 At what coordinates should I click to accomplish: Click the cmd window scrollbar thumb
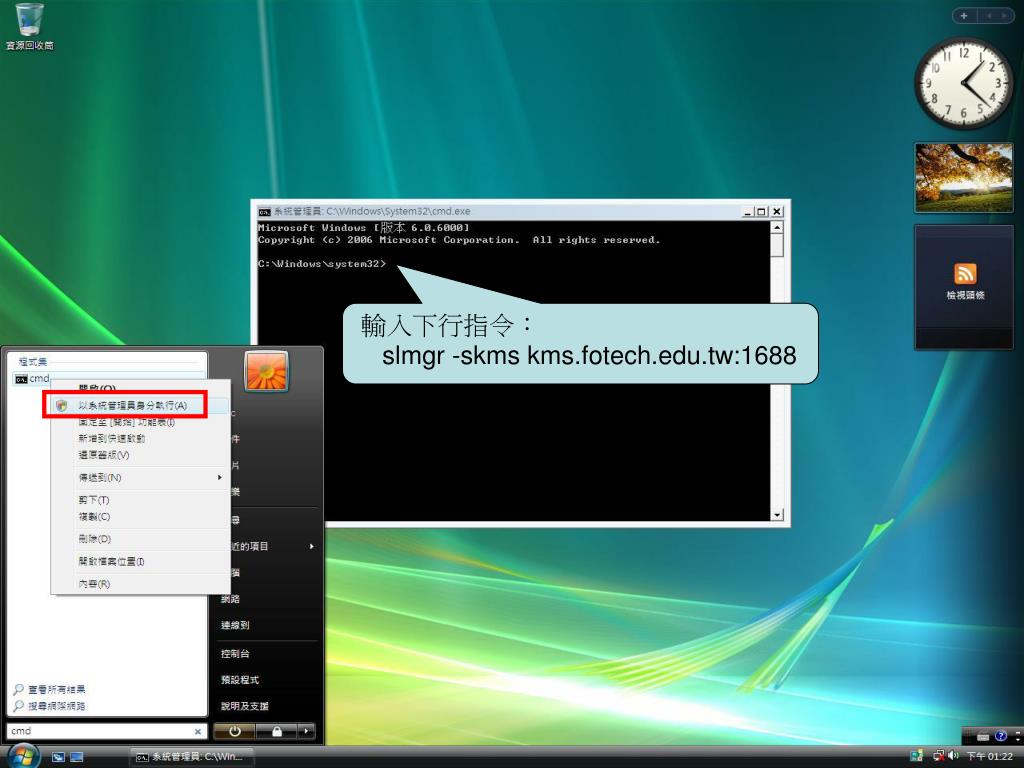[x=776, y=246]
